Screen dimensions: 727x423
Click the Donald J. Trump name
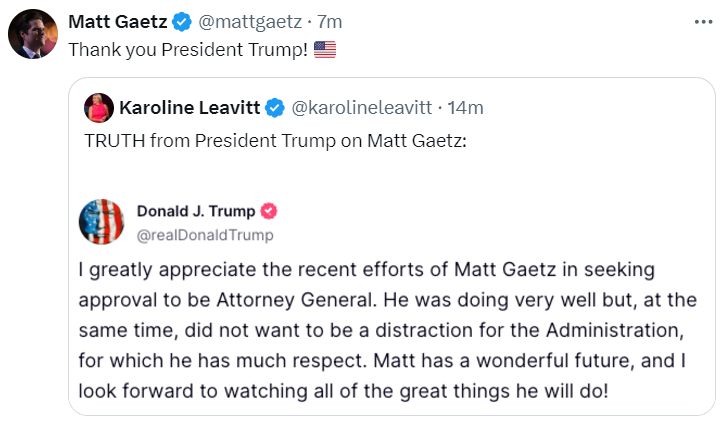pos(195,211)
